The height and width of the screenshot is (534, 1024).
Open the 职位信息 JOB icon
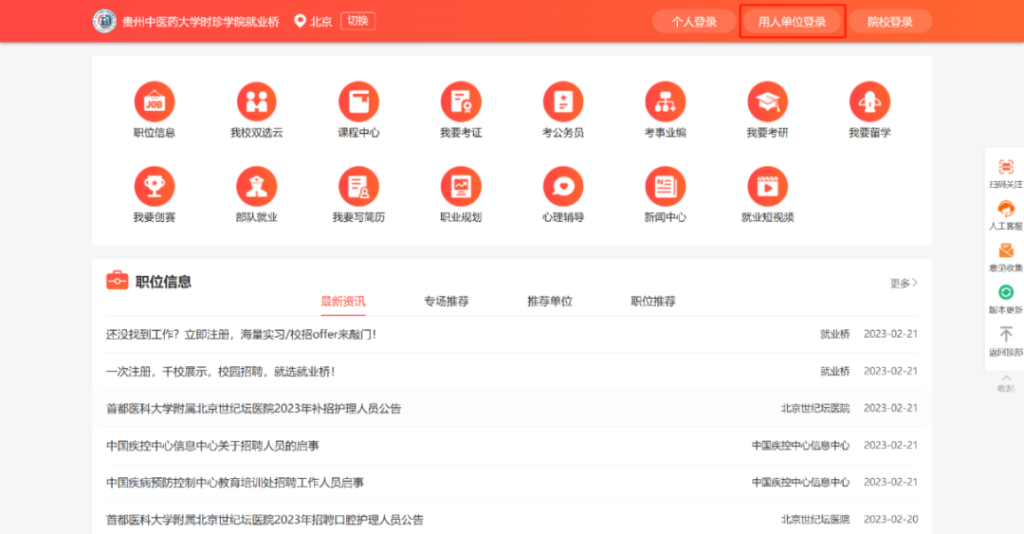point(154,102)
